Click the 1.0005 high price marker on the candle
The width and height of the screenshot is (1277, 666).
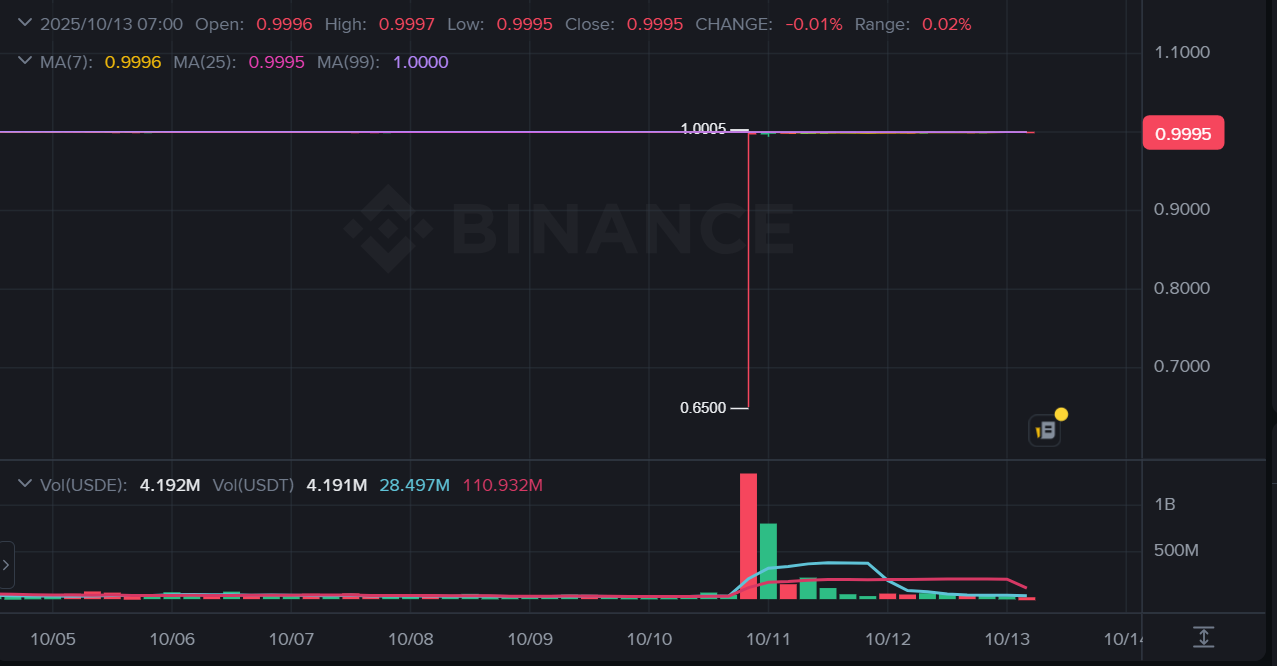pyautogui.click(x=703, y=128)
